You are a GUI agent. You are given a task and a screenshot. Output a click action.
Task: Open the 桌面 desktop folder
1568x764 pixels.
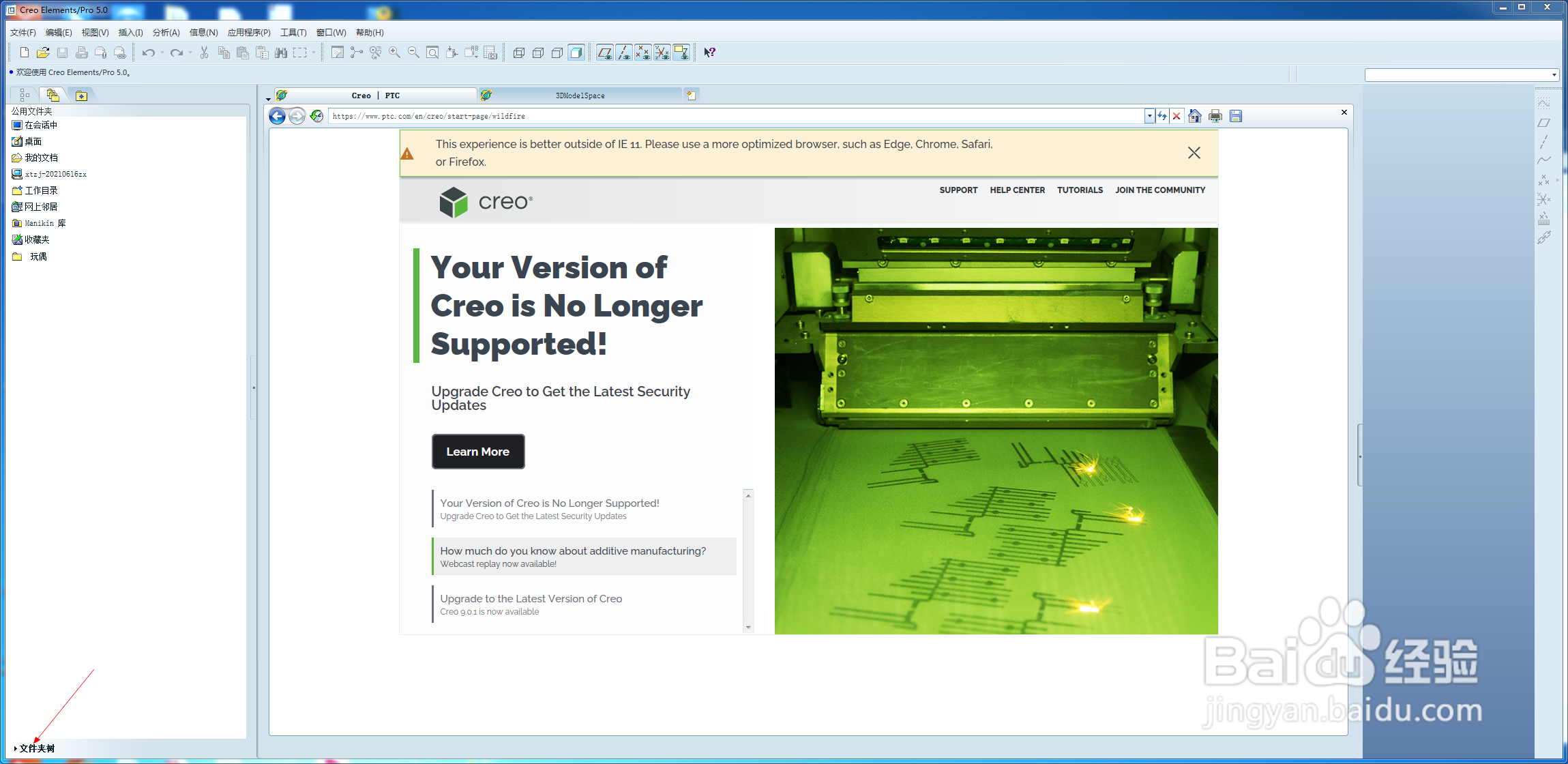pyautogui.click(x=27, y=141)
